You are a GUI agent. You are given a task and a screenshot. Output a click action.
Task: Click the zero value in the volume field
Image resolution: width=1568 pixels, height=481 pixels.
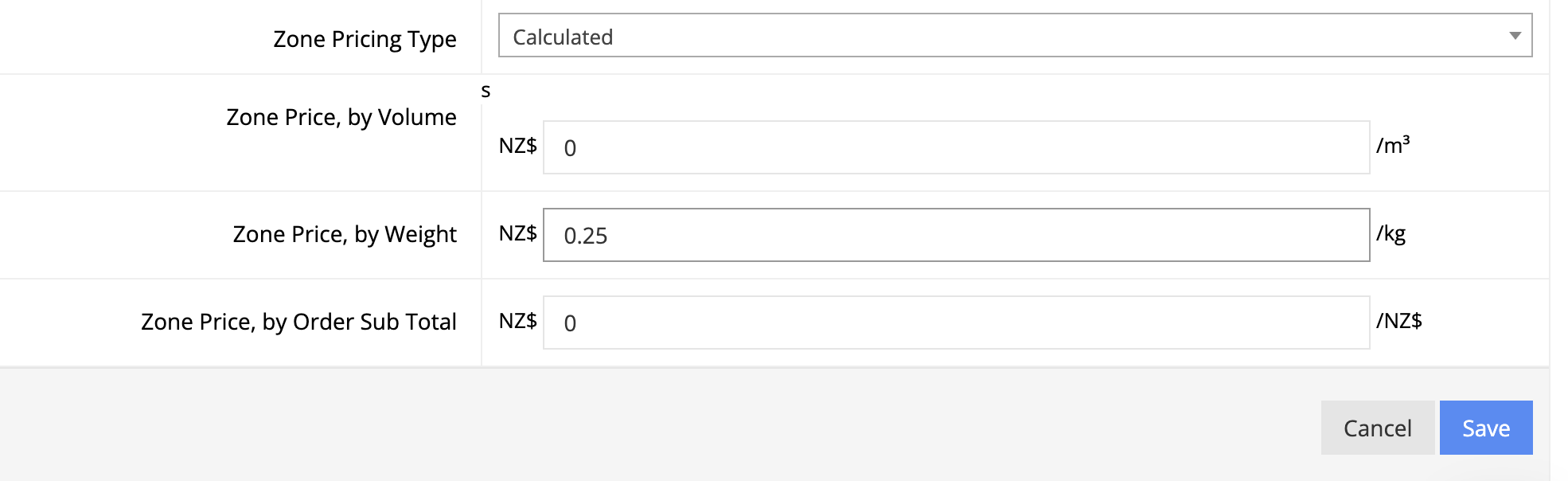click(x=568, y=148)
